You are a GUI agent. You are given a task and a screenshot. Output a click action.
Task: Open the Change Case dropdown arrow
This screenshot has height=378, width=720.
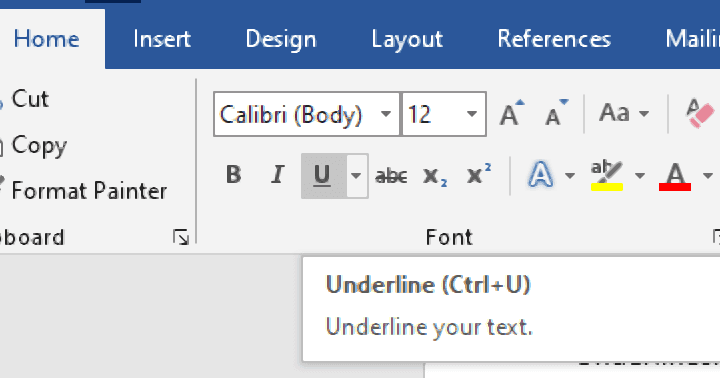644,113
